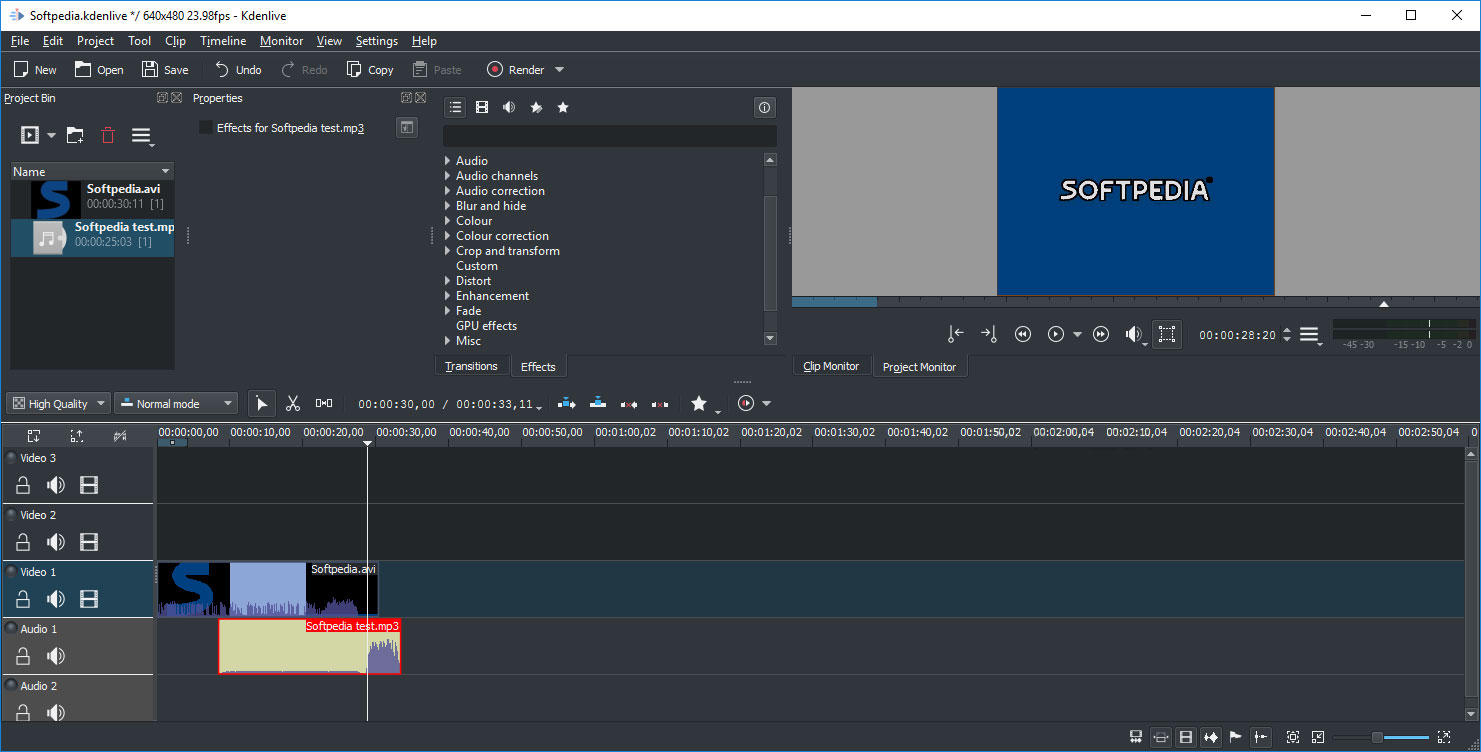Click the spacer tool icon
The width and height of the screenshot is (1481, 752).
pos(324,403)
